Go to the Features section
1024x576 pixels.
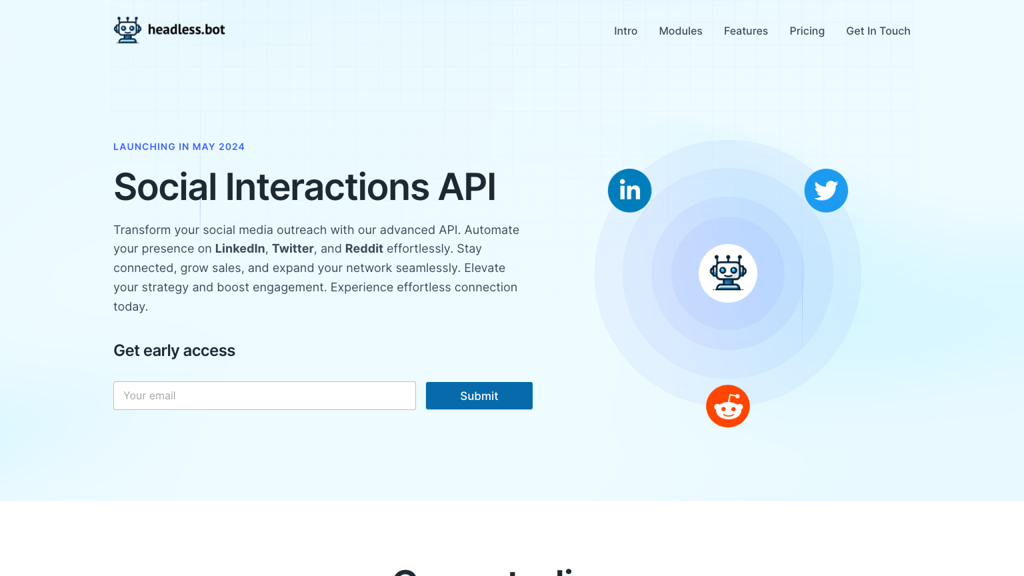(745, 31)
